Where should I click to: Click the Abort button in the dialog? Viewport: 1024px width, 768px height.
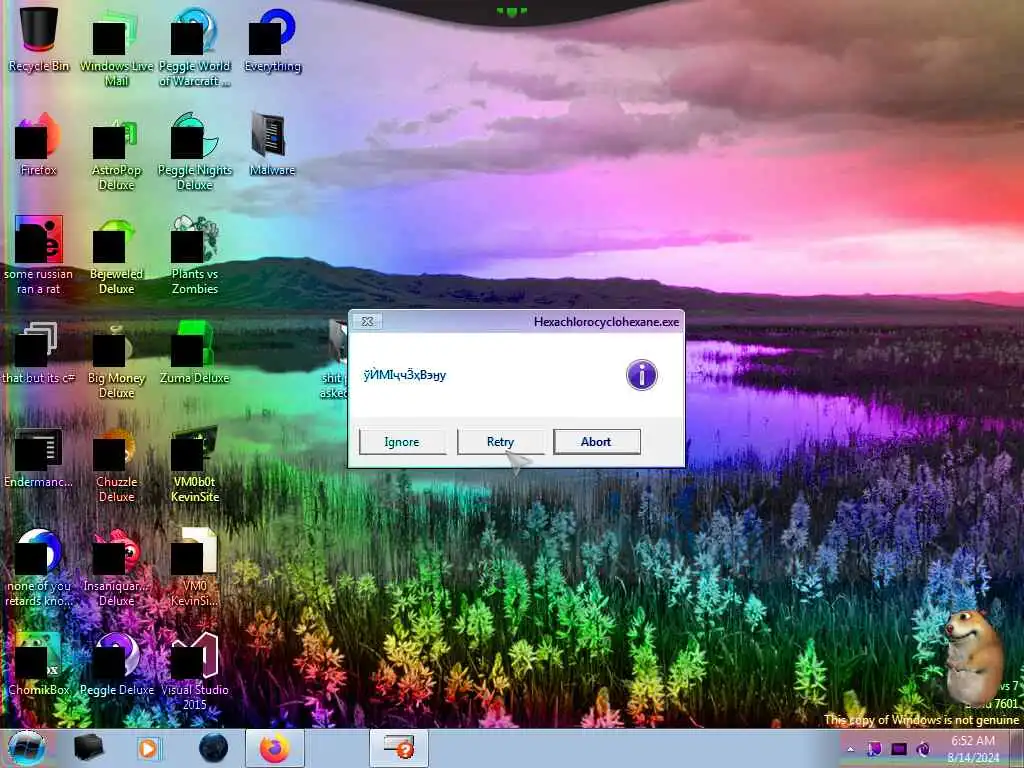pos(596,442)
